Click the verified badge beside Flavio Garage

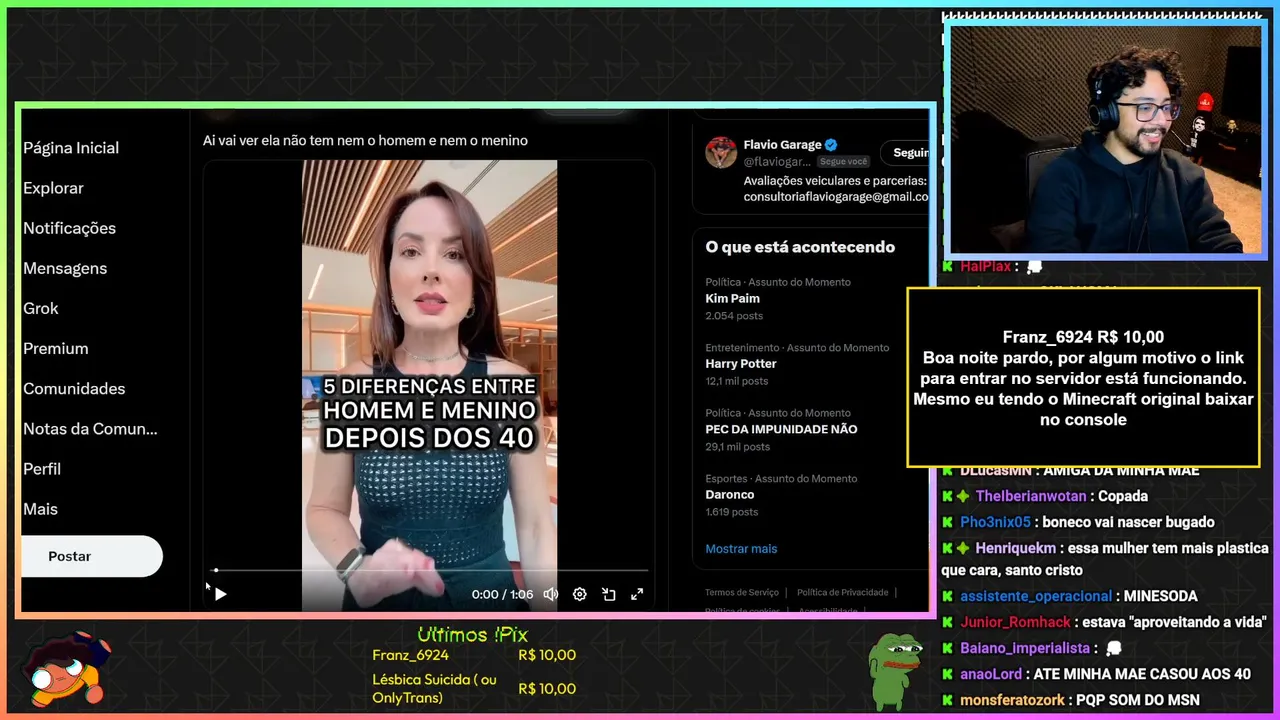click(x=831, y=144)
